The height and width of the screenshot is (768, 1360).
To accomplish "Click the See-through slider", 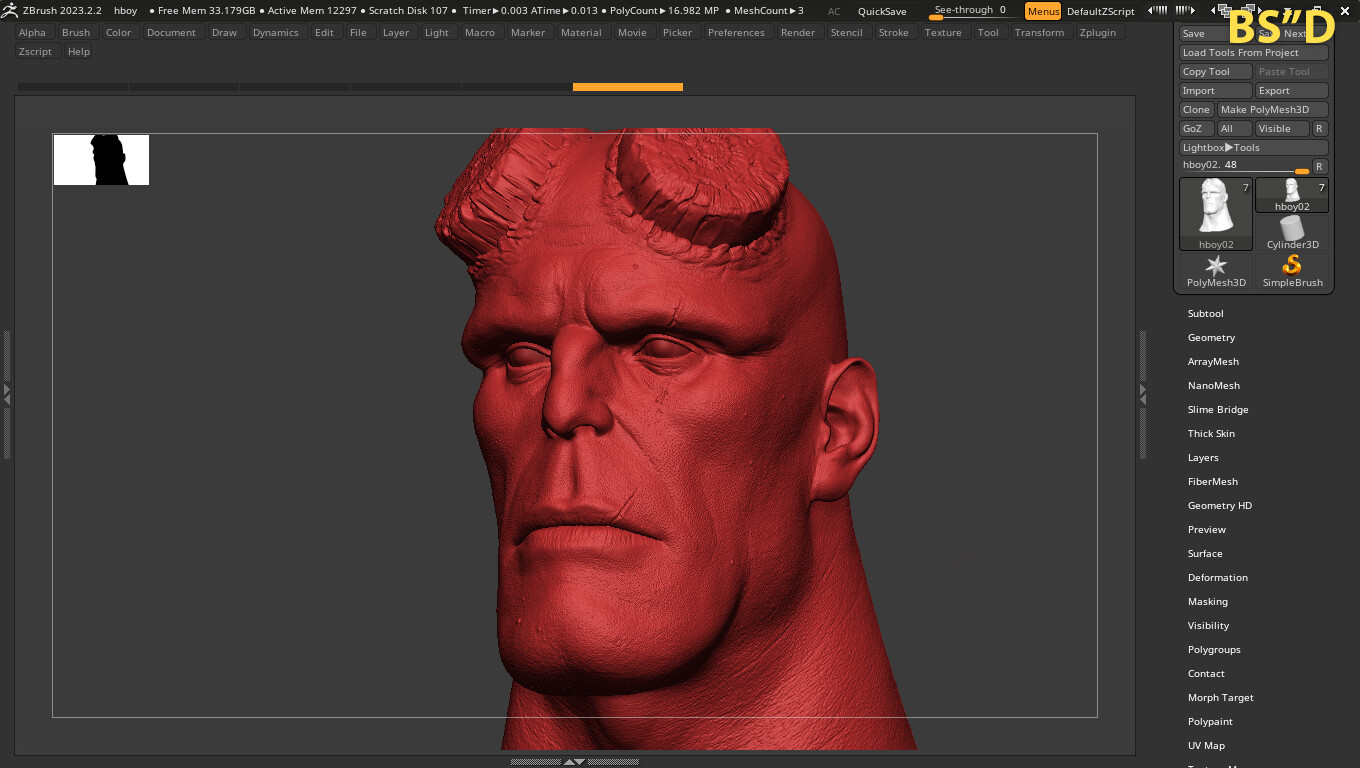I will coord(973,11).
